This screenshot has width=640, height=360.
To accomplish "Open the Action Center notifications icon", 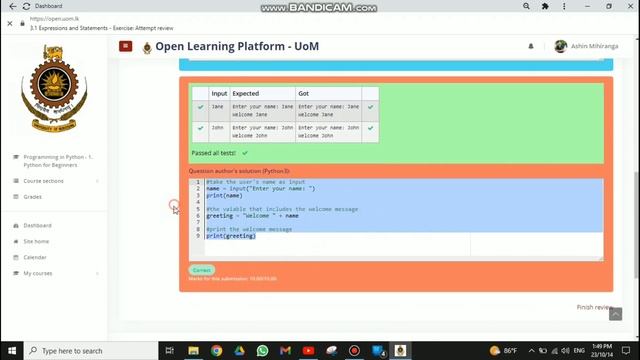I will (x=626, y=351).
